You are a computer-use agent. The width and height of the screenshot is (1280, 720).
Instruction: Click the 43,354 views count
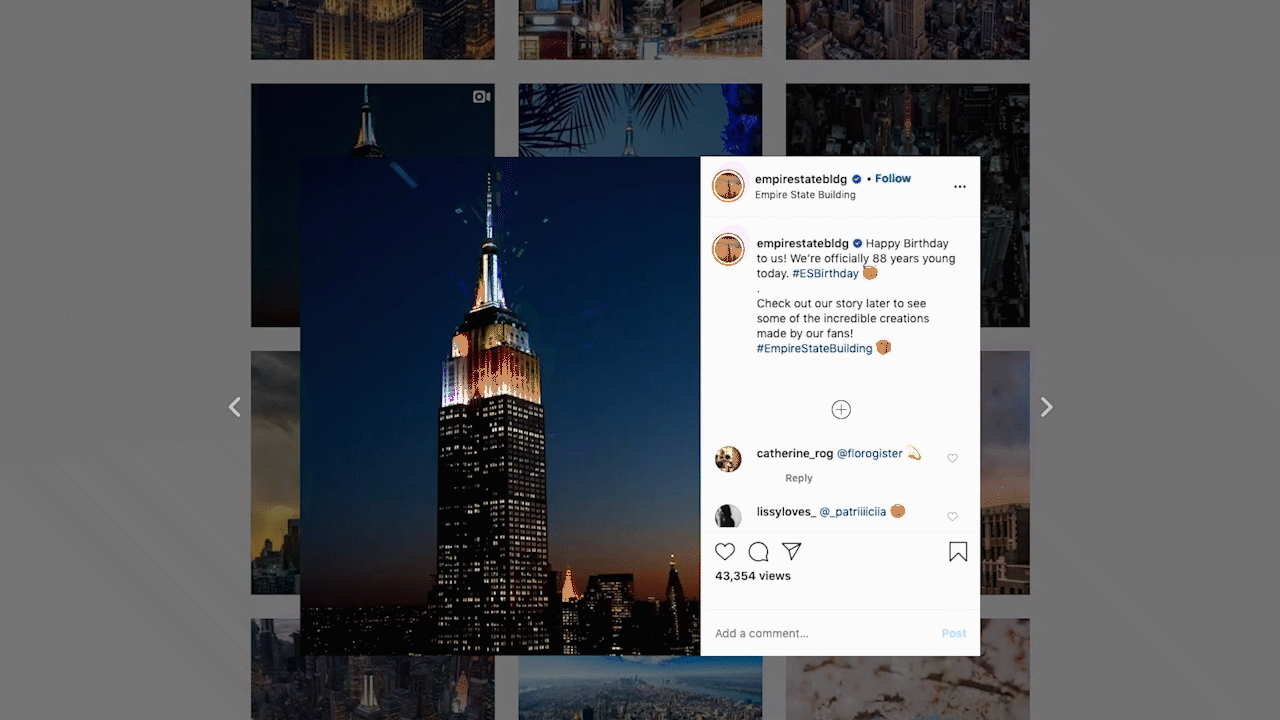(753, 576)
